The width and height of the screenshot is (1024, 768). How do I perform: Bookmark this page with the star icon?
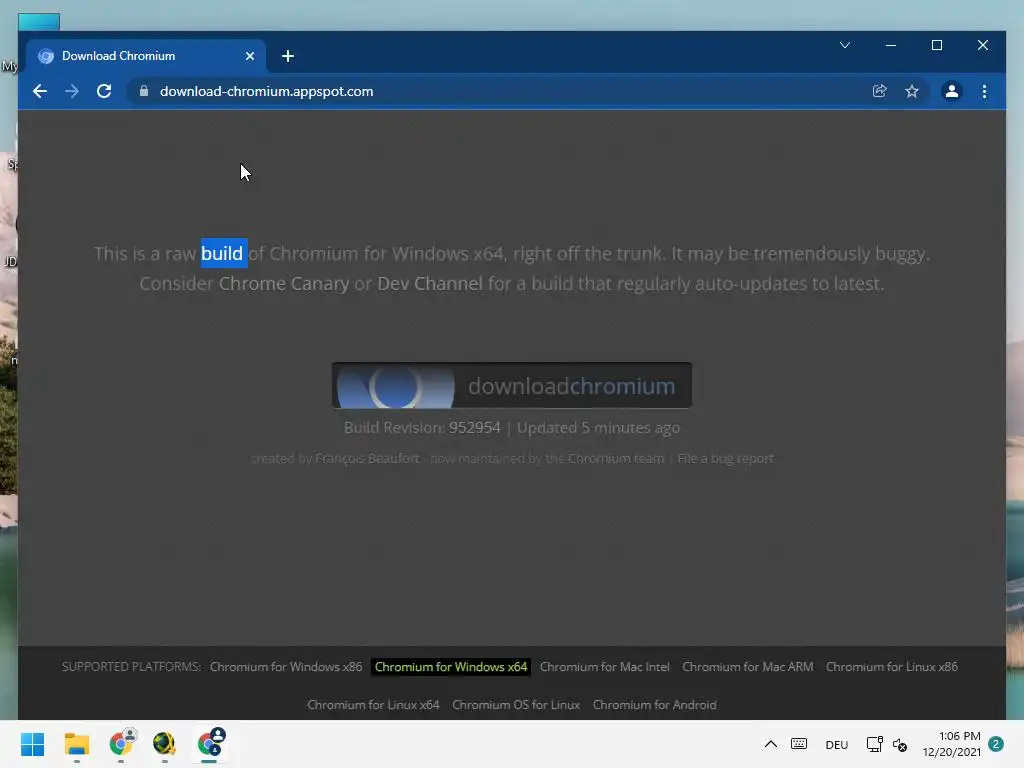point(912,91)
